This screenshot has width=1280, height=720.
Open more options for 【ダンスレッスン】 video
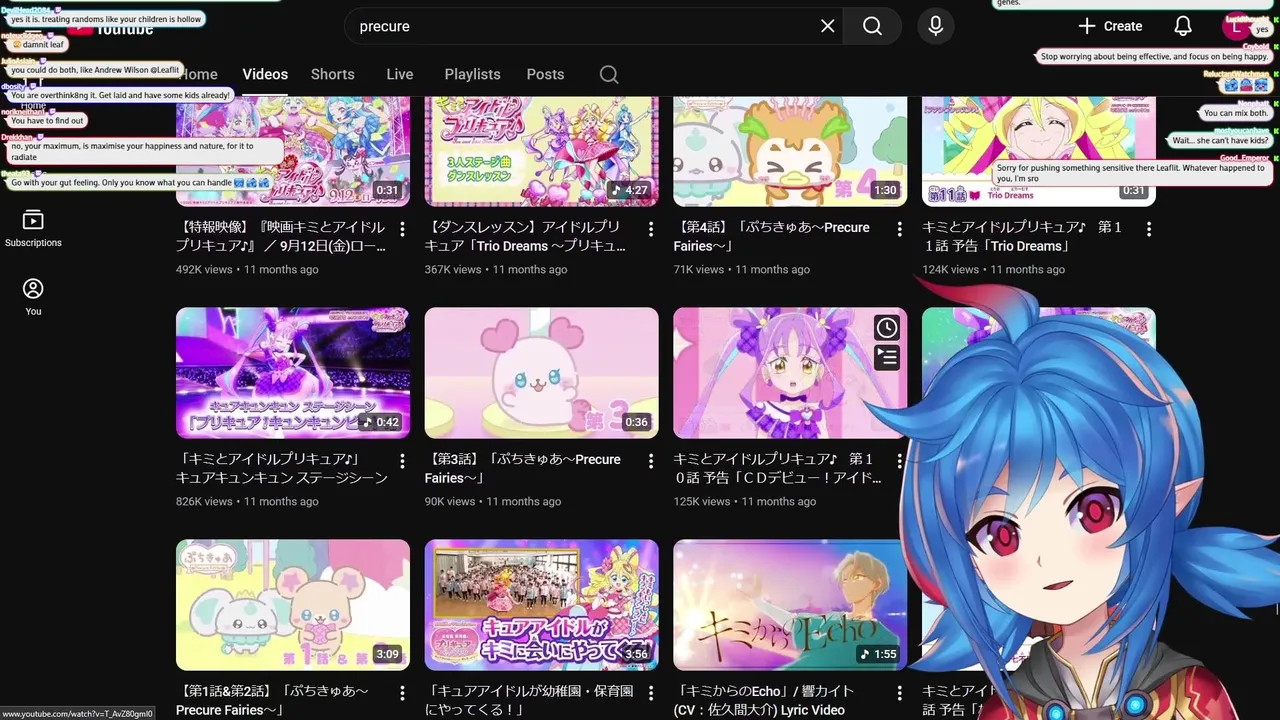tap(651, 229)
